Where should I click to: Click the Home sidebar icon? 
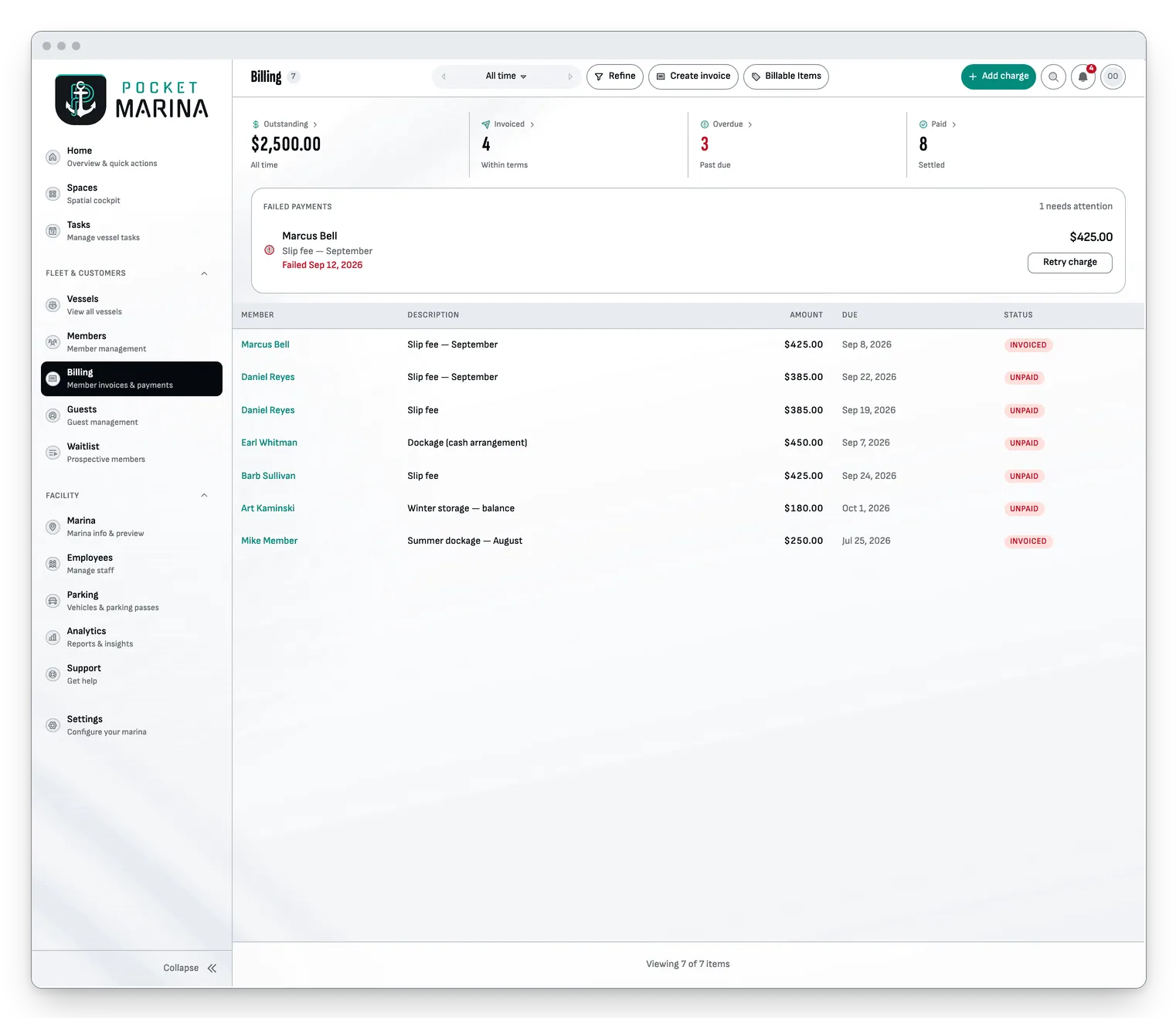coord(53,157)
